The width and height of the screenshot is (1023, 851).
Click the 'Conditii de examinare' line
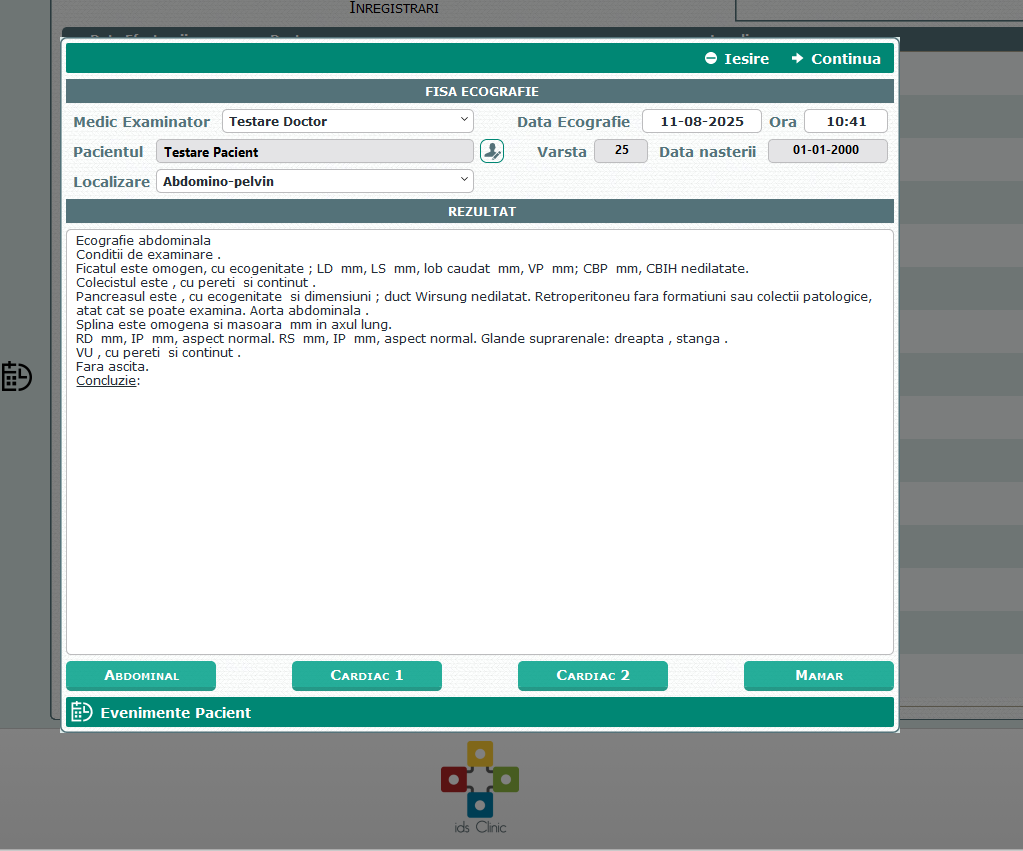(x=148, y=255)
